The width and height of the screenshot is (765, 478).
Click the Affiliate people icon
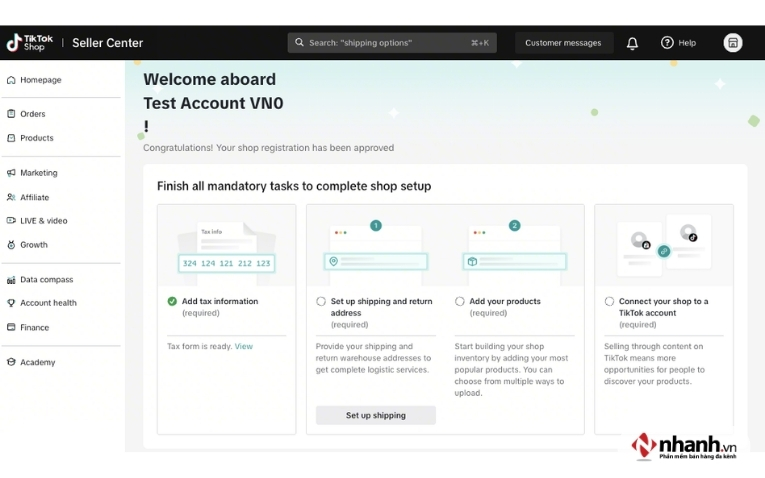[x=11, y=197]
